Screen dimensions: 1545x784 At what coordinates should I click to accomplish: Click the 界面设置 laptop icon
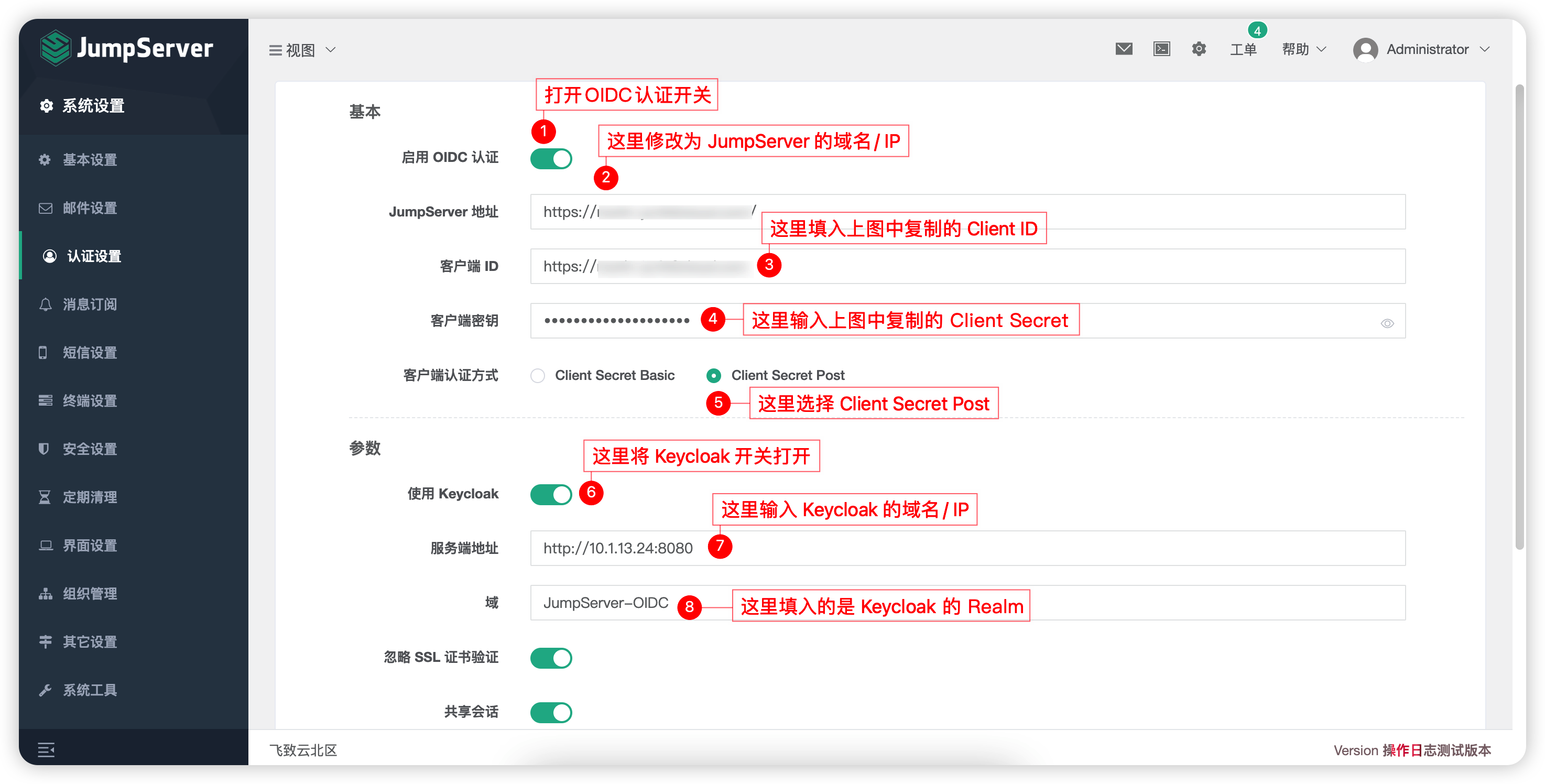pos(46,545)
